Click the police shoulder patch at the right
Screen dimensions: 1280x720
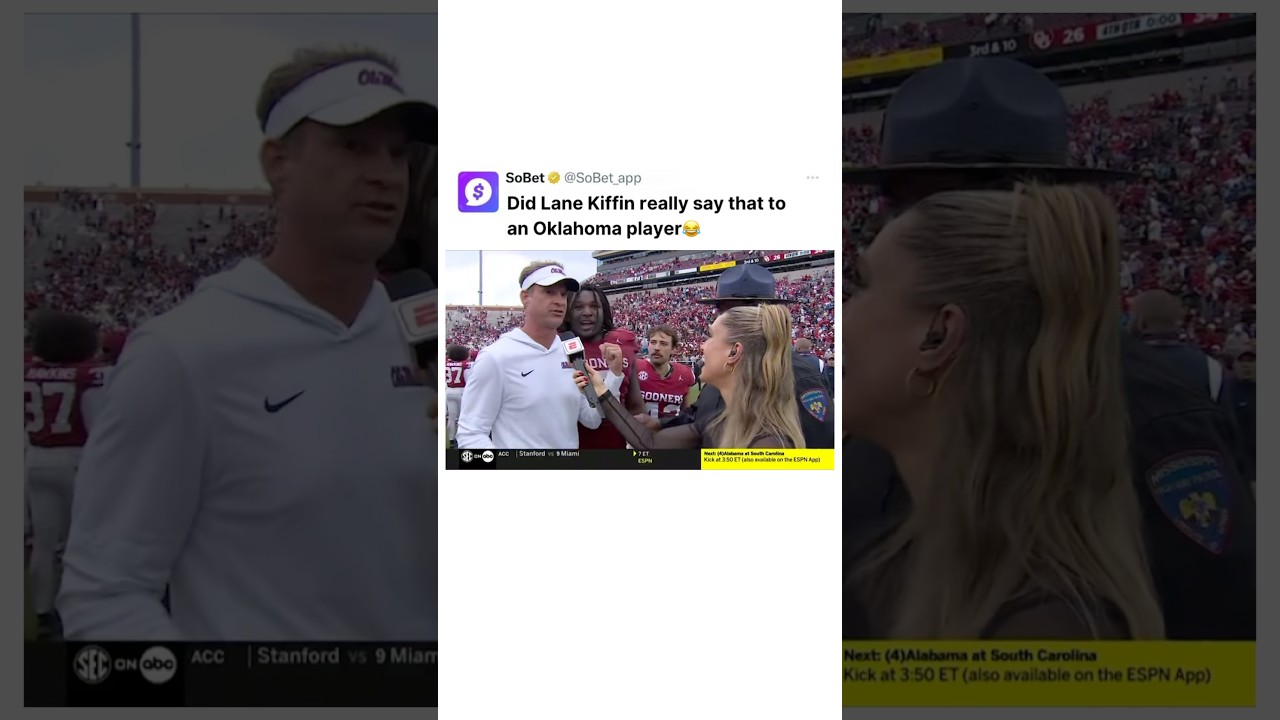coord(1192,500)
